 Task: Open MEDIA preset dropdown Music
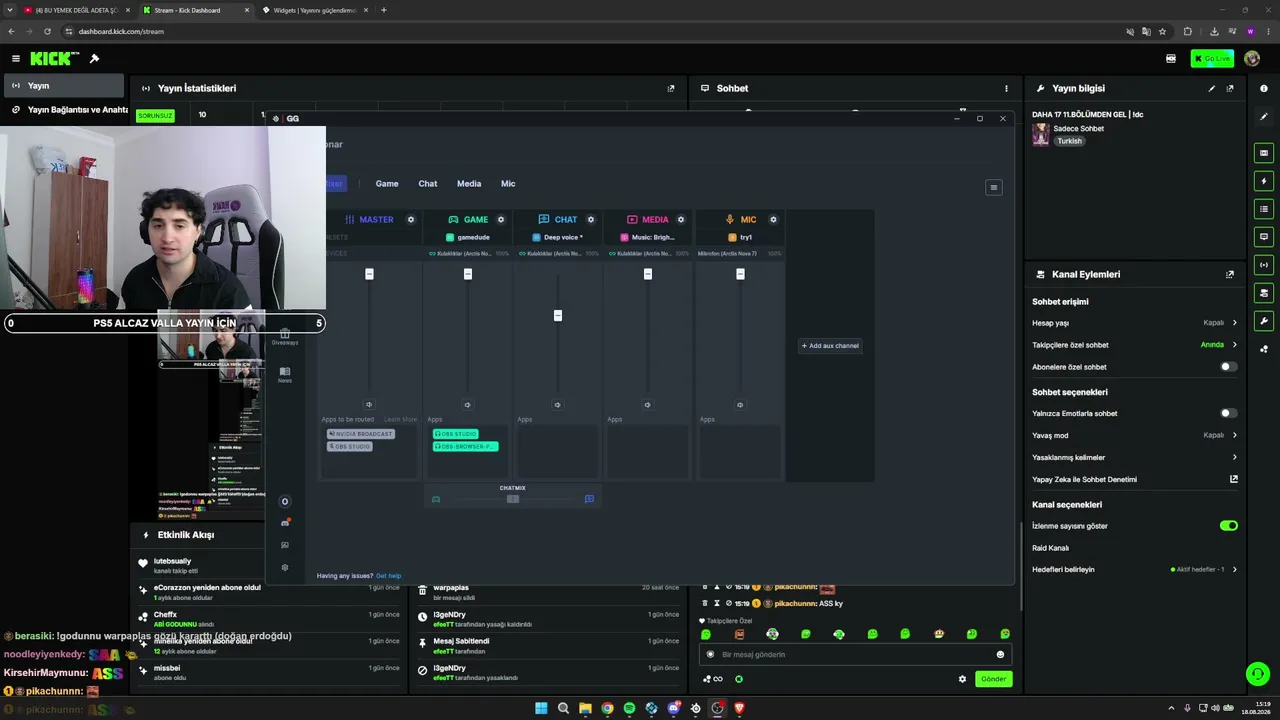click(x=648, y=237)
